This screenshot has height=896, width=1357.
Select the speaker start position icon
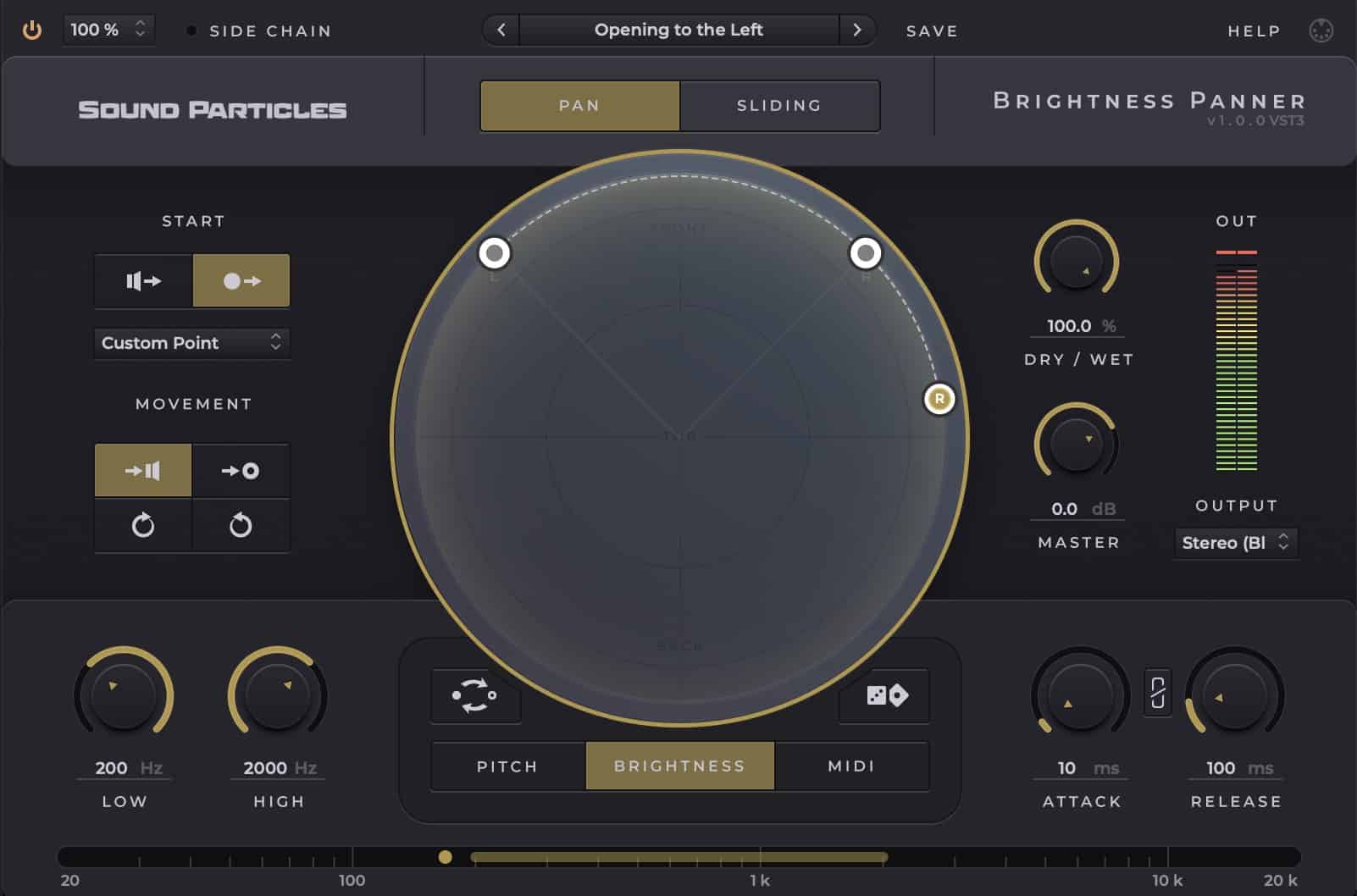[x=143, y=280]
